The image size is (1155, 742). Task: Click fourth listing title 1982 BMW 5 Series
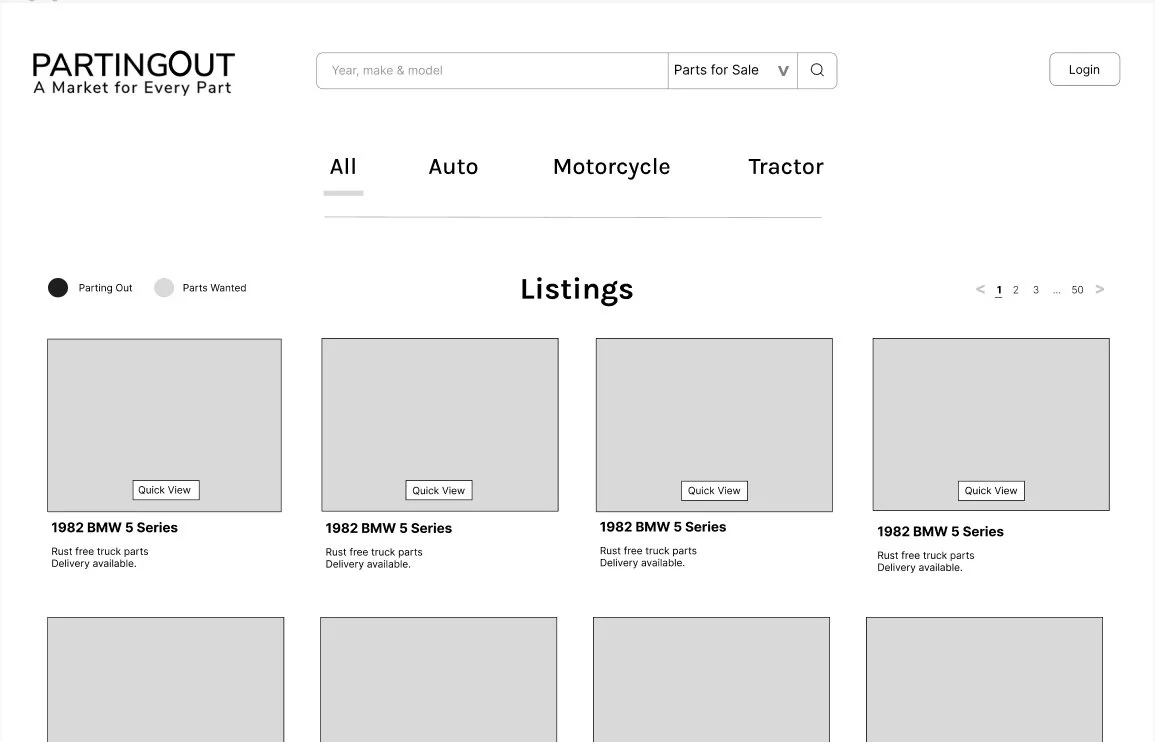940,531
